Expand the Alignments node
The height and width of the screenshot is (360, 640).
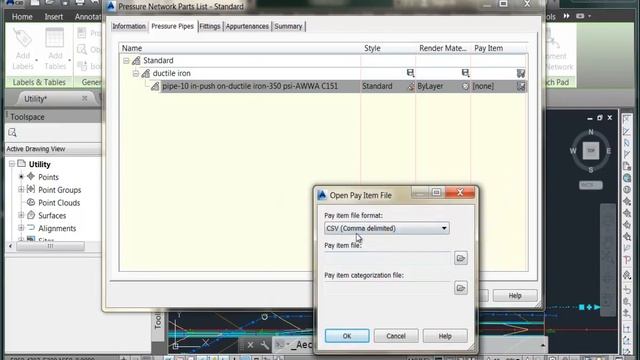point(21,228)
